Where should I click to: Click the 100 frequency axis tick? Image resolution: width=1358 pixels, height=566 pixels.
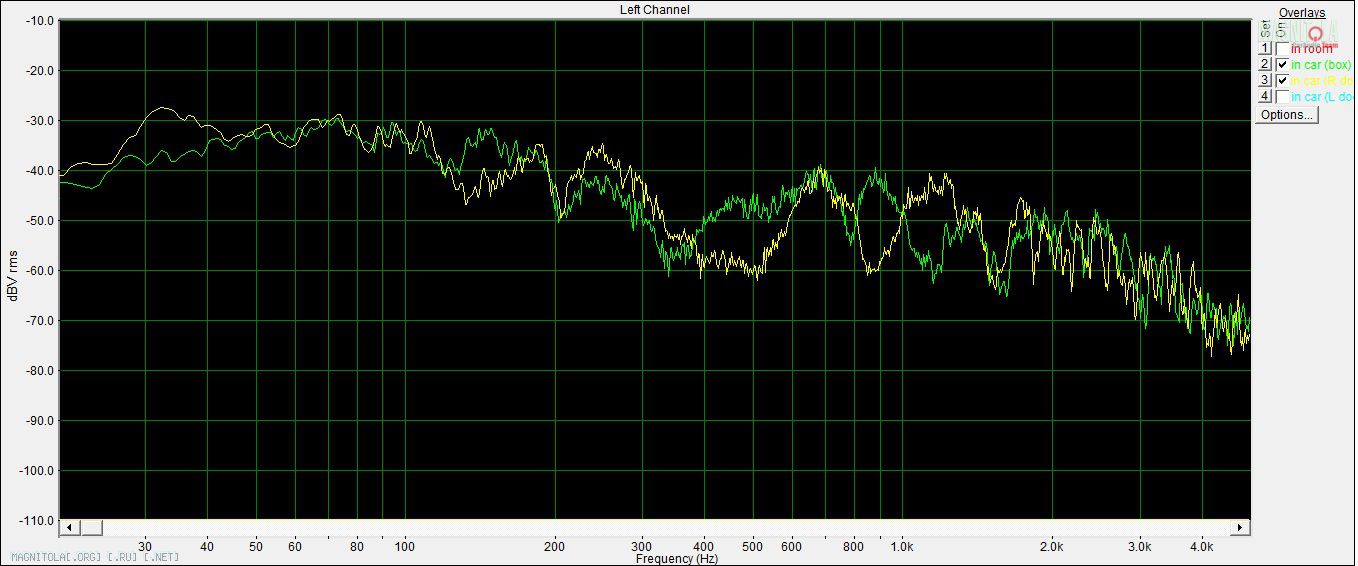coord(404,547)
